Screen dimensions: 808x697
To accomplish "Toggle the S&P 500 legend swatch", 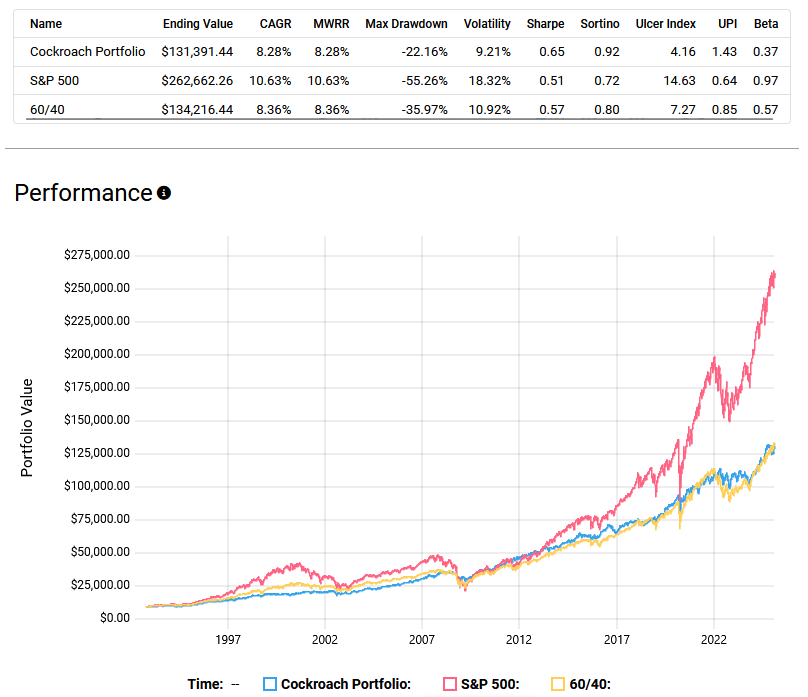I will click(x=450, y=684).
